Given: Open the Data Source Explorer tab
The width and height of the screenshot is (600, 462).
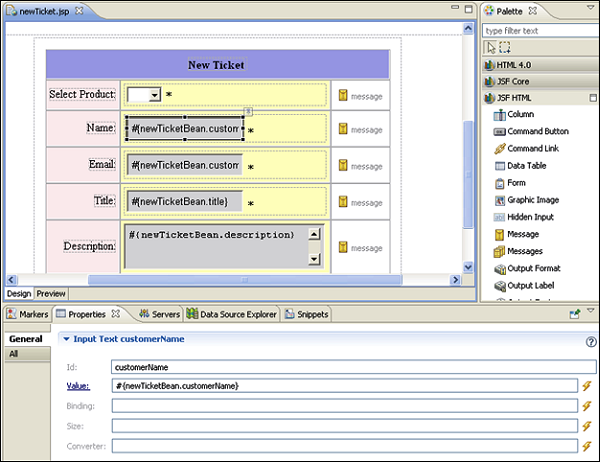Looking at the screenshot, I should pos(237,314).
